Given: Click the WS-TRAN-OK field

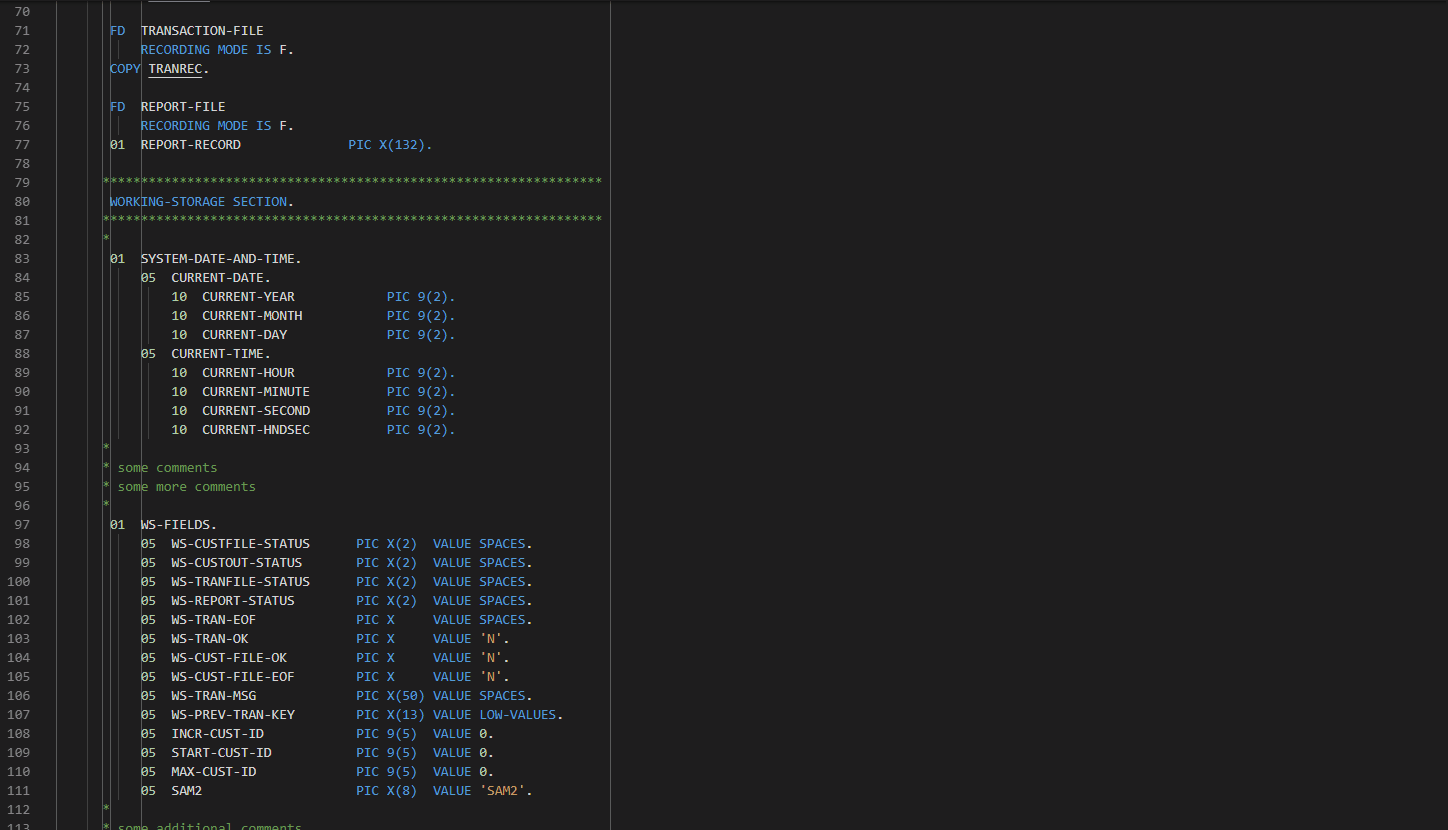Looking at the screenshot, I should tap(210, 639).
